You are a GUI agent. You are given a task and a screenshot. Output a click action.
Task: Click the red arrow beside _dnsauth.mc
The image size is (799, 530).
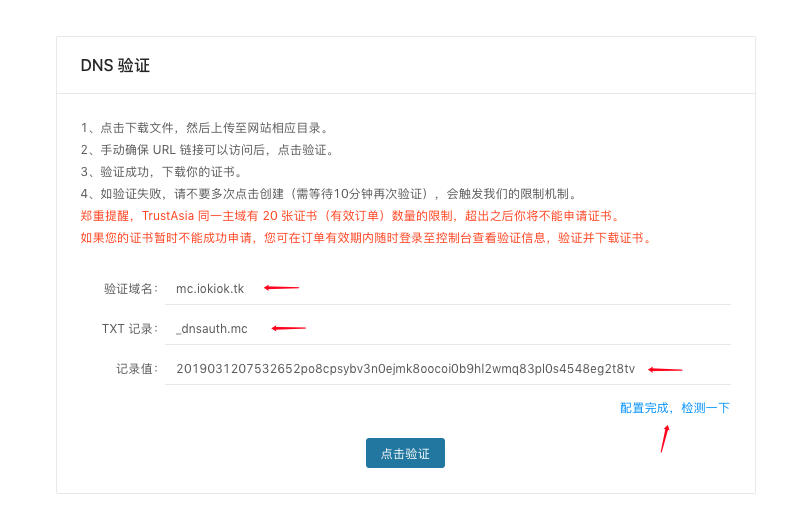288,328
